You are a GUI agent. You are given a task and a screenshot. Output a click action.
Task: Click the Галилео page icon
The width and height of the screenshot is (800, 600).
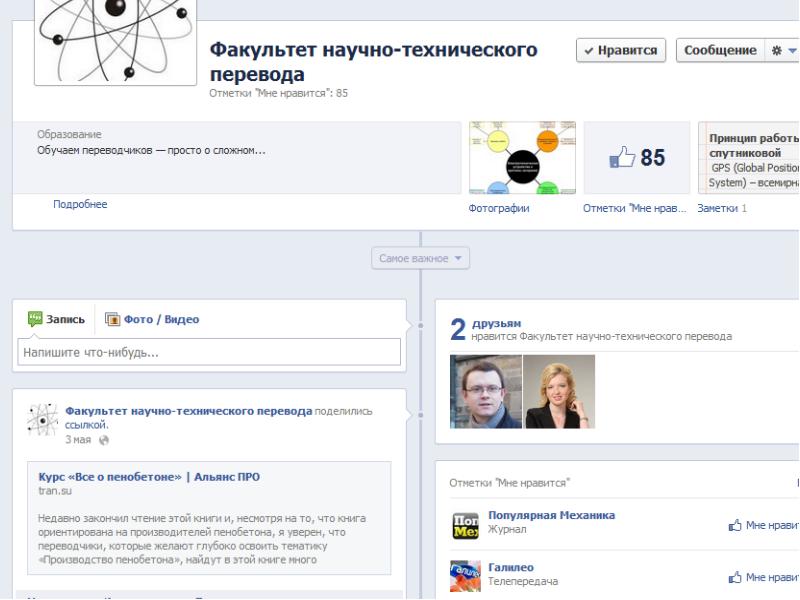(466, 576)
